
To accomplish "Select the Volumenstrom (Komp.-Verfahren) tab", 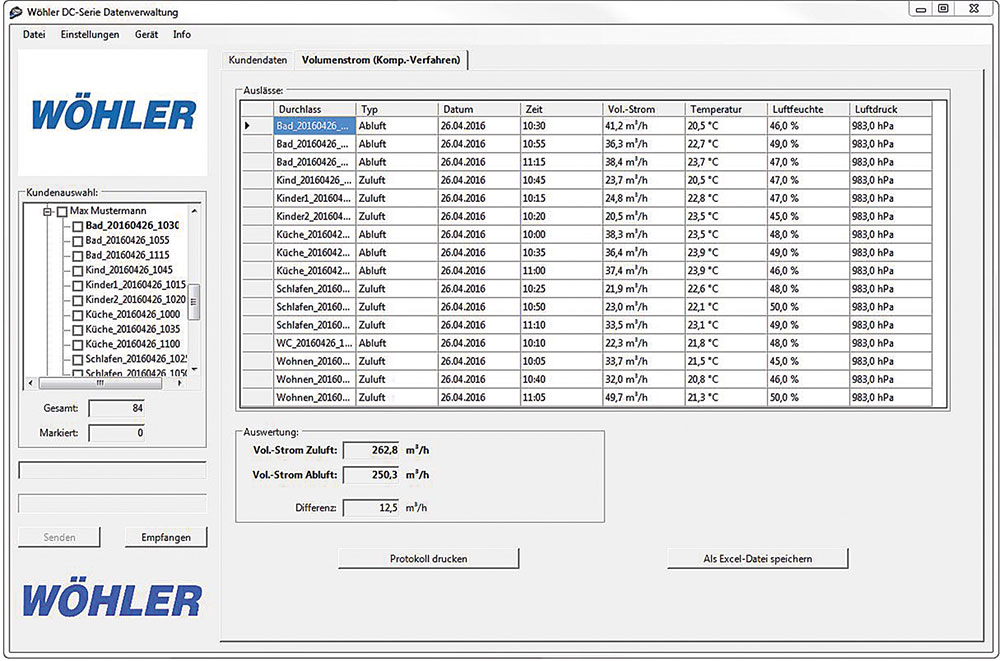I will [381, 60].
